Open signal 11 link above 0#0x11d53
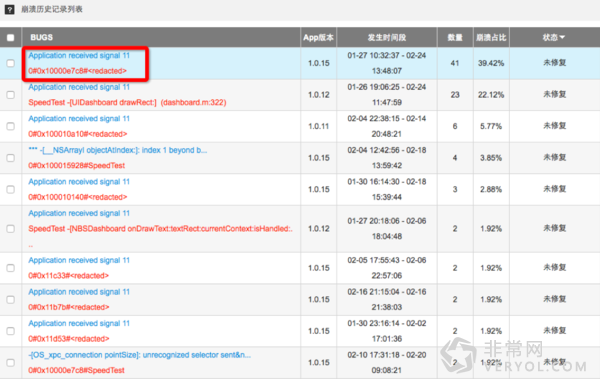The width and height of the screenshot is (600, 379). (79, 323)
